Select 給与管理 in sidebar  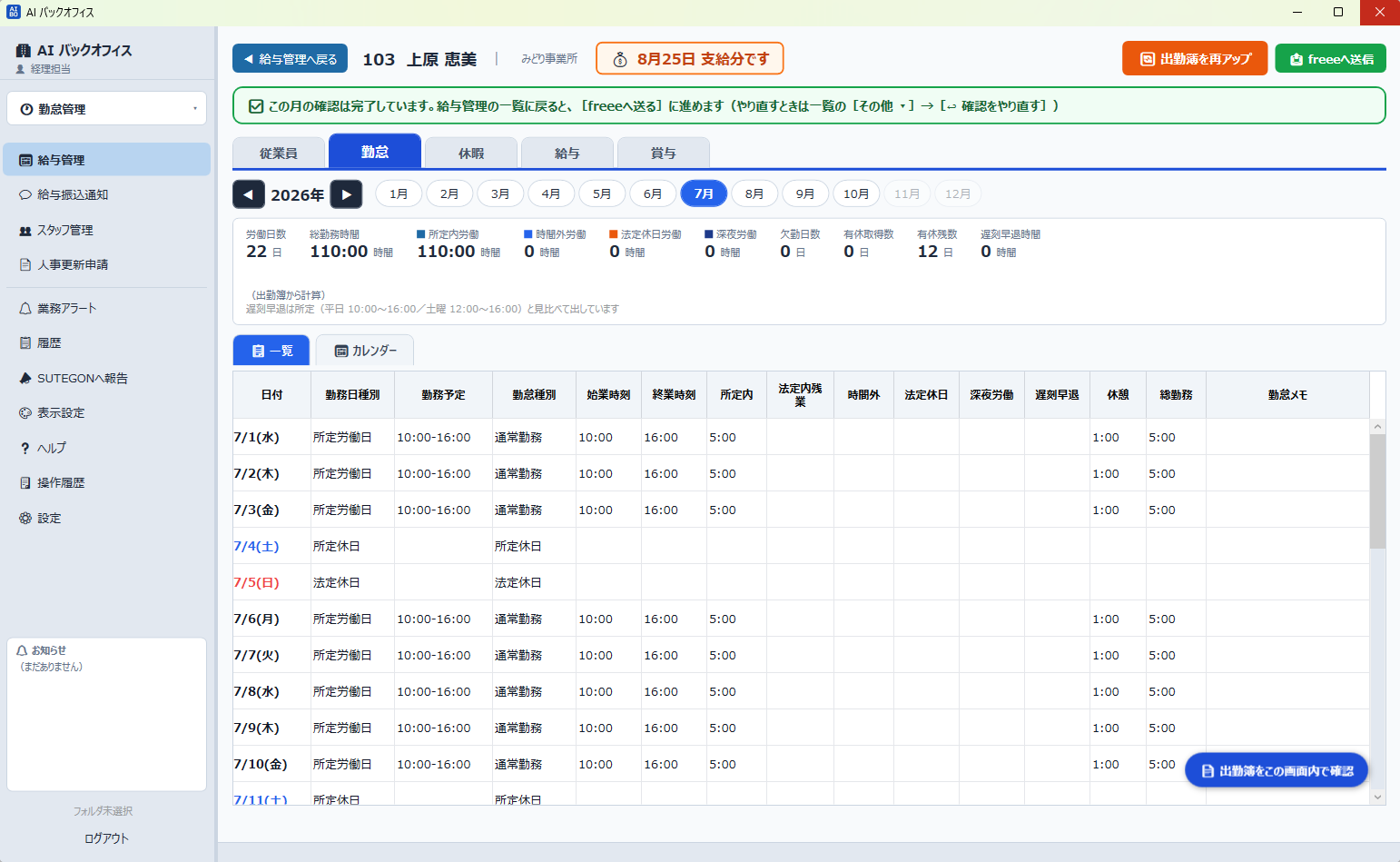(x=107, y=159)
